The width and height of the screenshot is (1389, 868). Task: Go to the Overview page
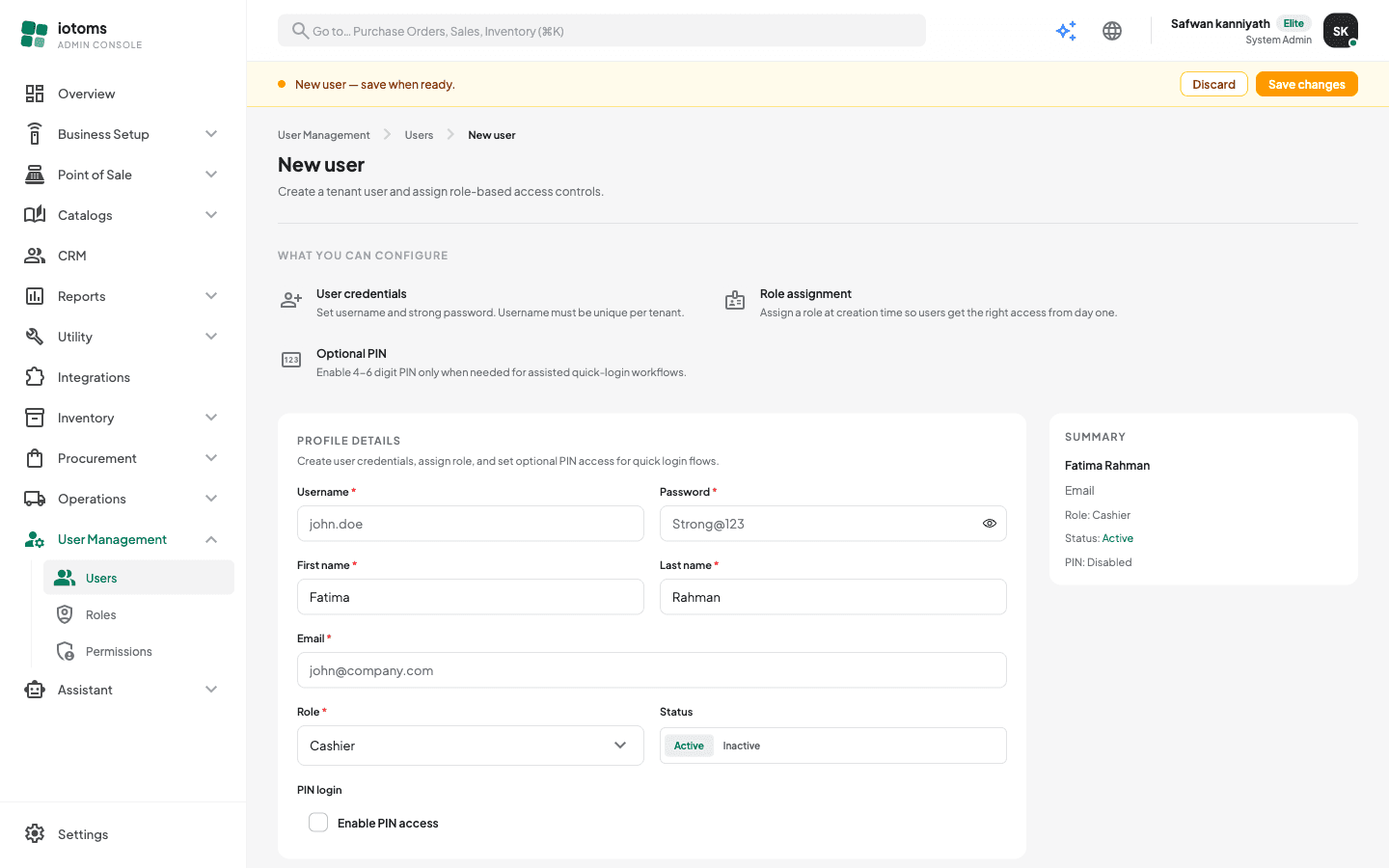(123, 94)
